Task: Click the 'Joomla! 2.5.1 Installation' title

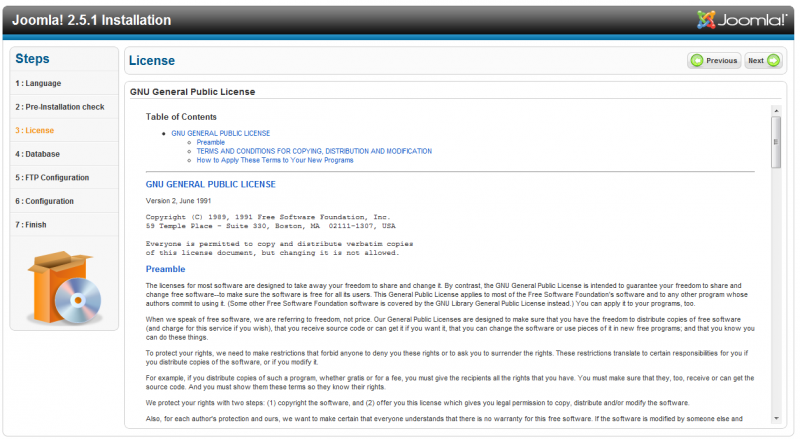Action: point(91,20)
